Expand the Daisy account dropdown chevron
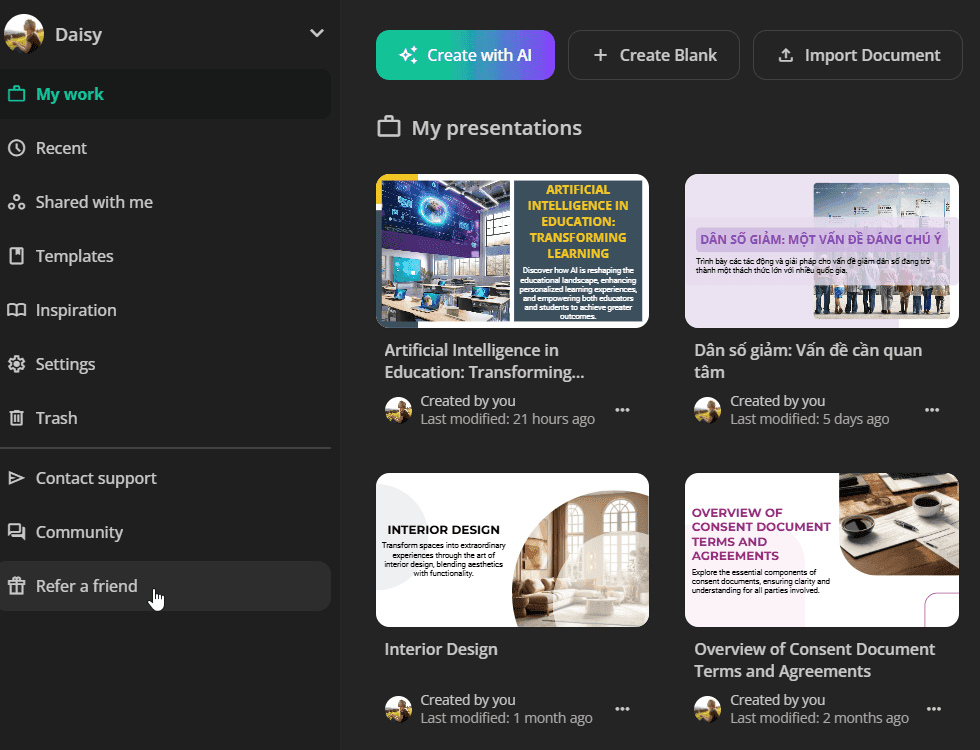980x750 pixels. [x=317, y=33]
